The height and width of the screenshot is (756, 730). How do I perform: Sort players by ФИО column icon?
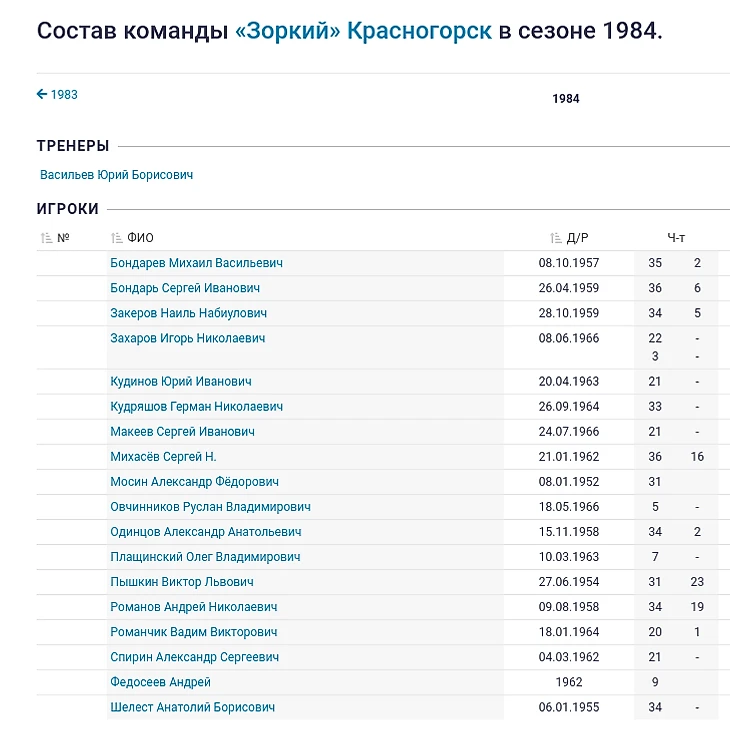[x=117, y=238]
